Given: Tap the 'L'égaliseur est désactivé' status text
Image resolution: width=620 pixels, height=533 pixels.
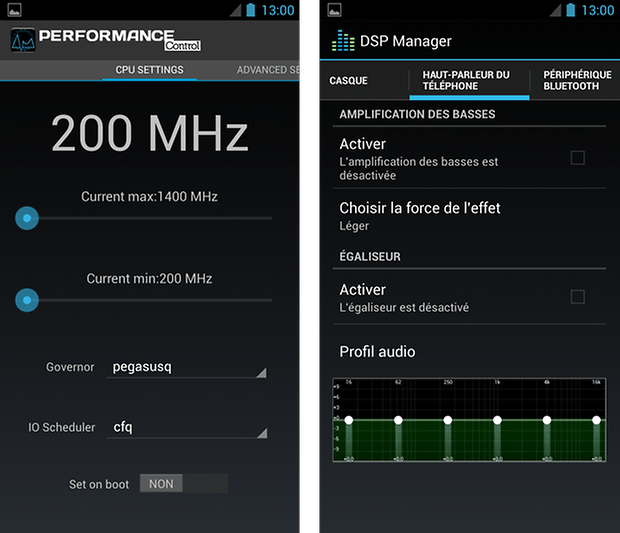Looking at the screenshot, I should tap(404, 308).
